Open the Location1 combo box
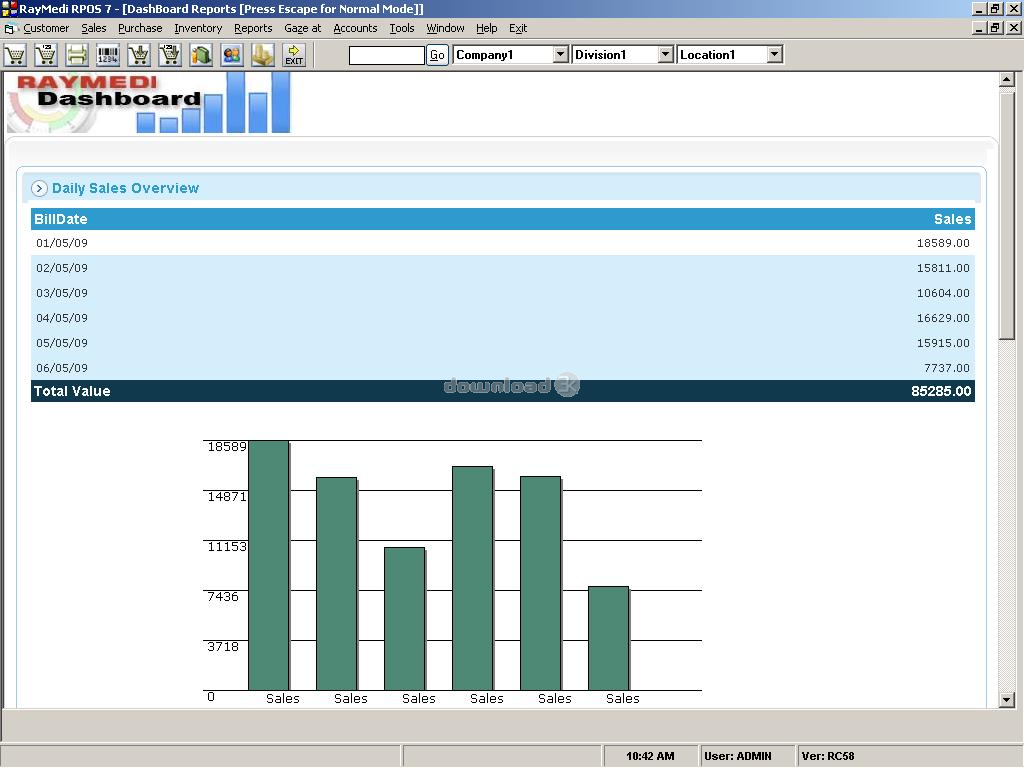 [774, 55]
